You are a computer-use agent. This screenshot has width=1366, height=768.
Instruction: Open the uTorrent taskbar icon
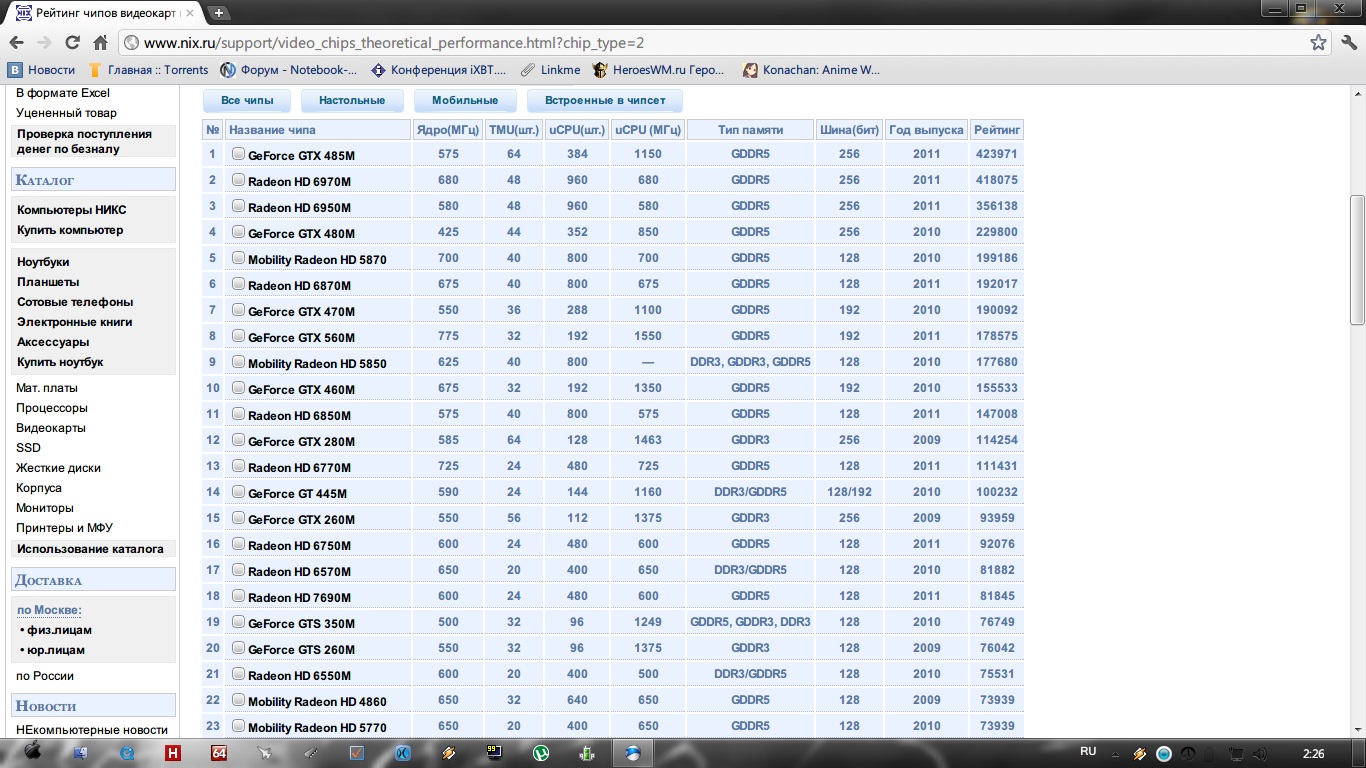pos(541,753)
